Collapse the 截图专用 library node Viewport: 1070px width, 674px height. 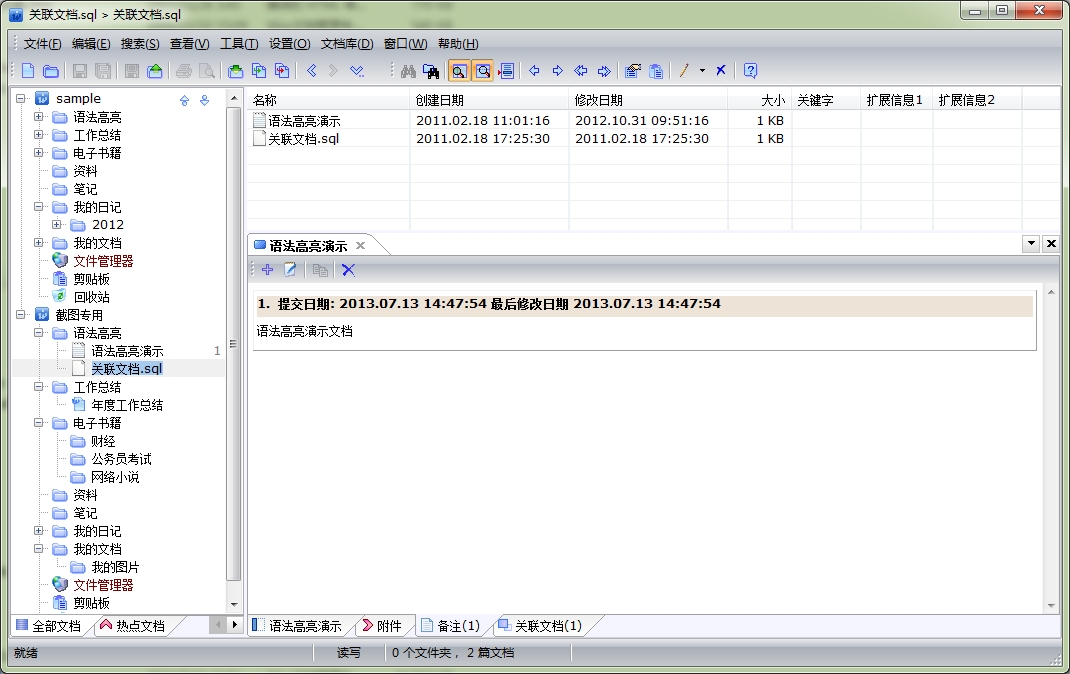pos(20,314)
